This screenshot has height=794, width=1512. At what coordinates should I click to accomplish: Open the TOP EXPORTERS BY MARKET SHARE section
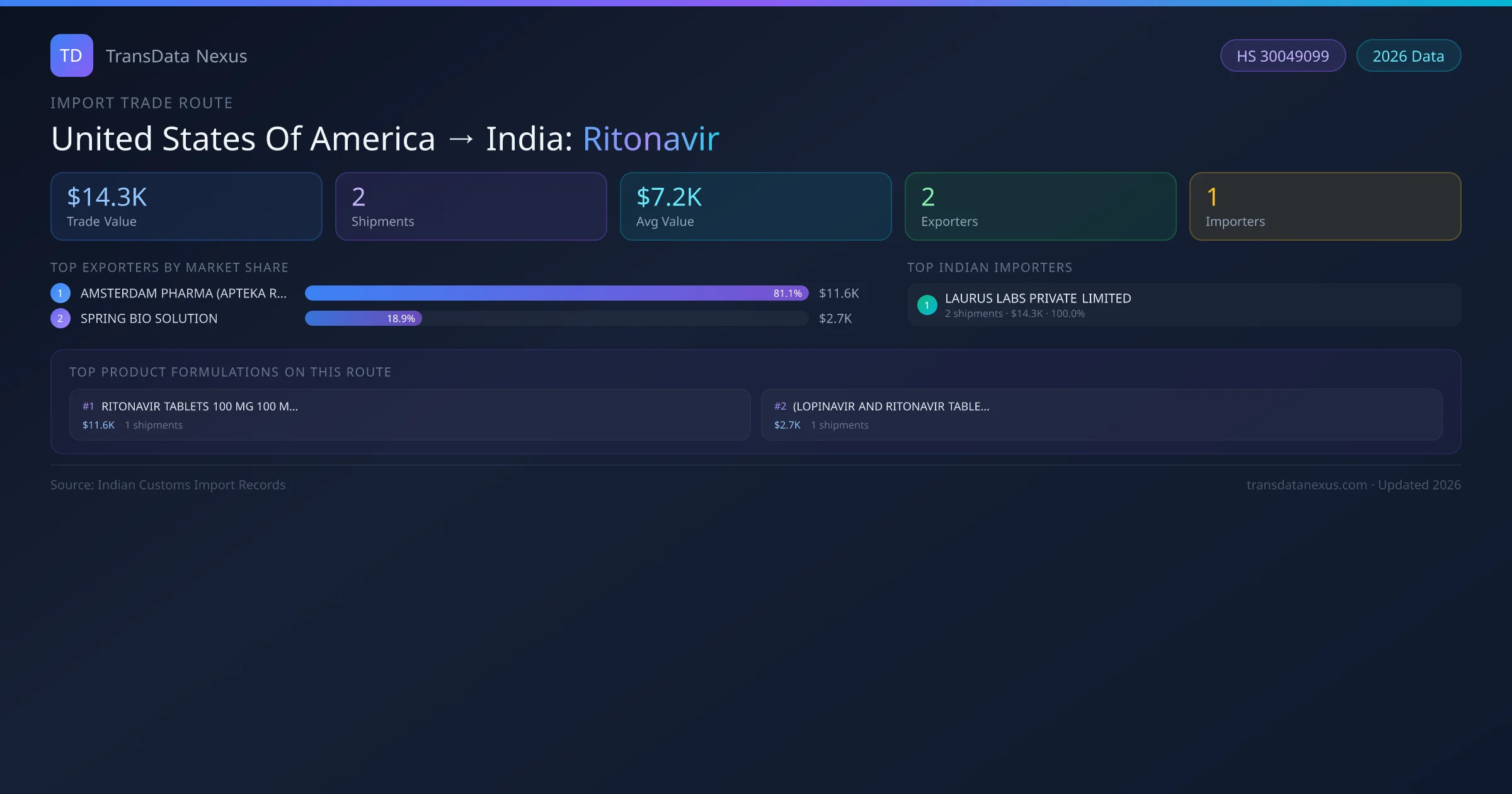169,267
